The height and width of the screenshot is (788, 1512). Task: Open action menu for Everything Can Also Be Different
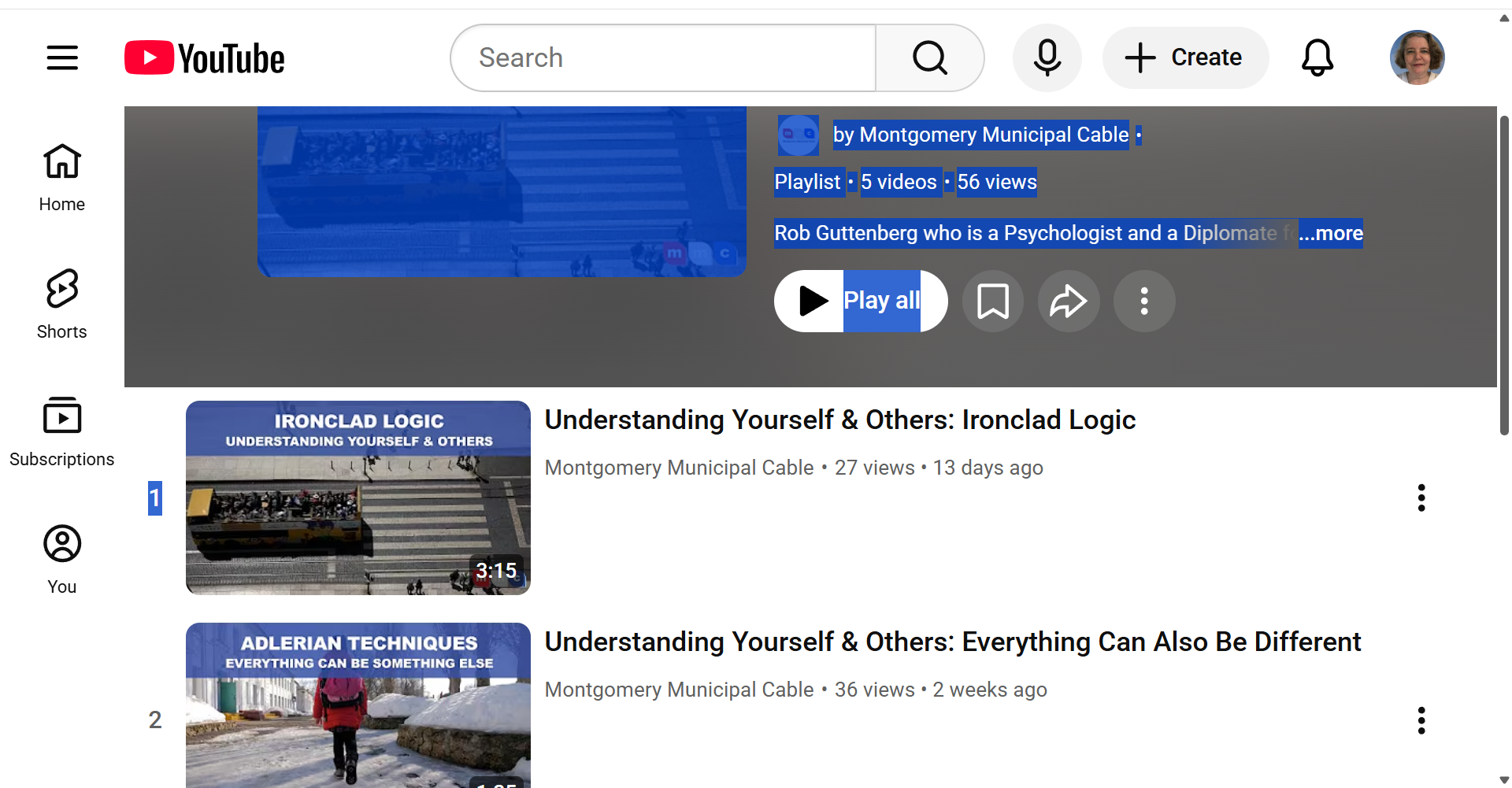(1421, 720)
